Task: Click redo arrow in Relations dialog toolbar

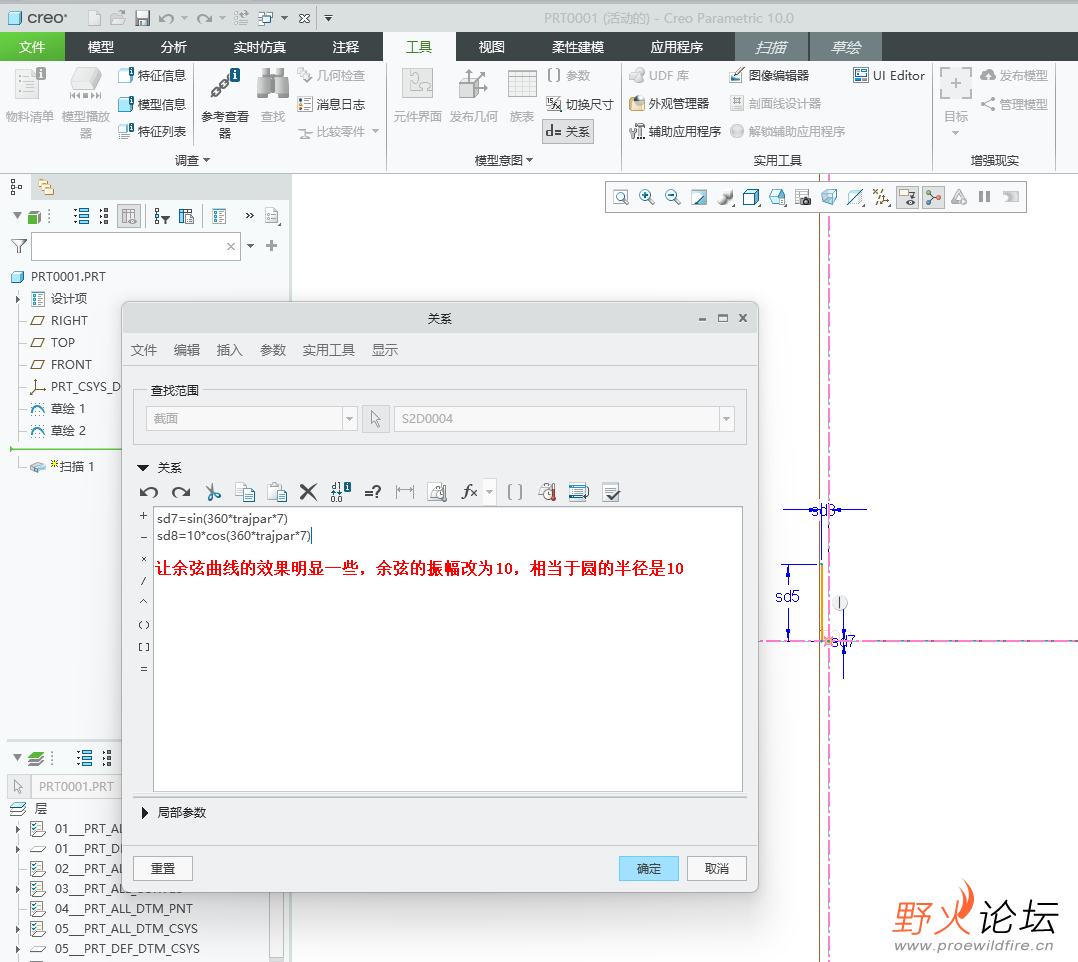Action: pos(182,492)
